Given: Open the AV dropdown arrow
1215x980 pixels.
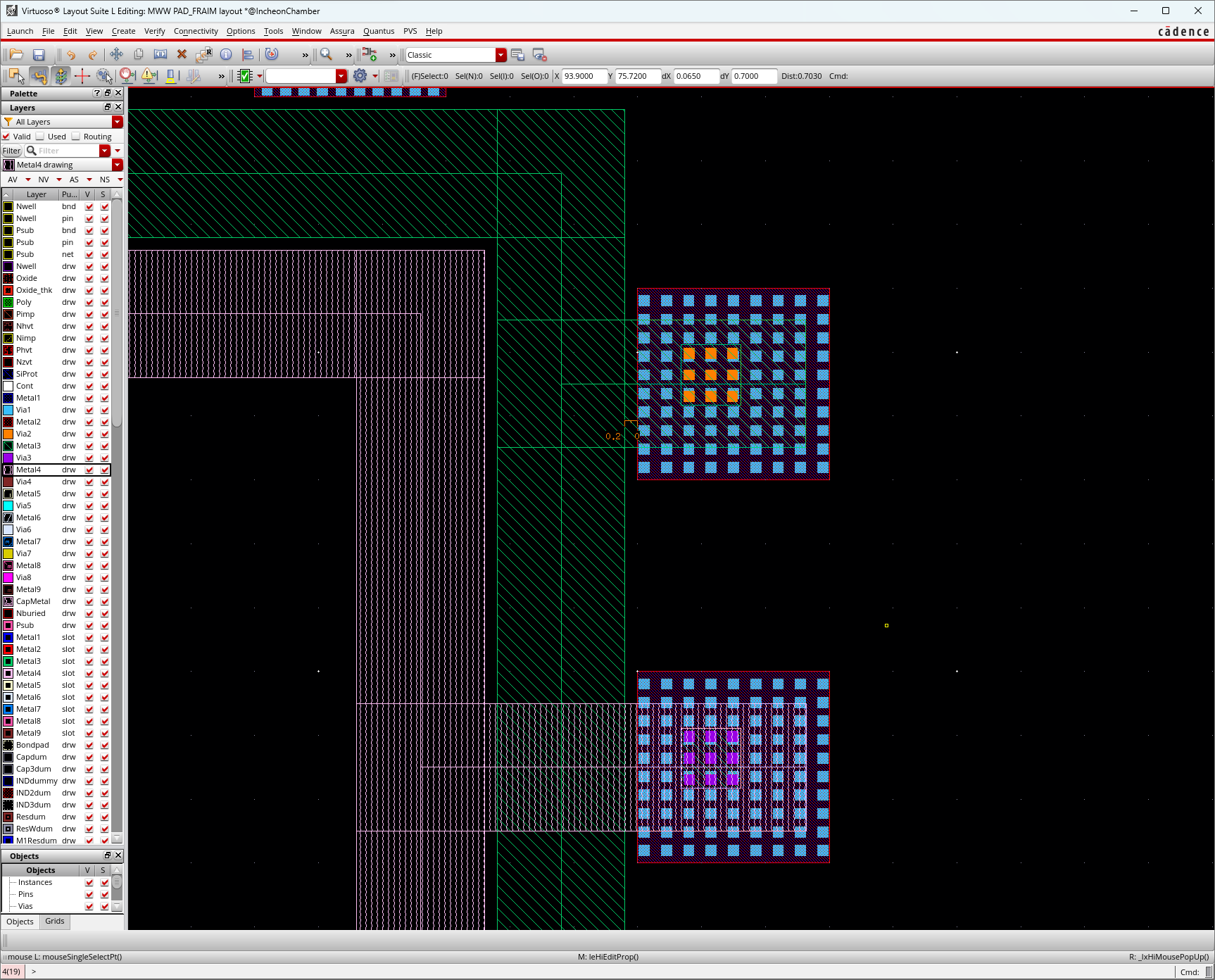Looking at the screenshot, I should point(28,180).
